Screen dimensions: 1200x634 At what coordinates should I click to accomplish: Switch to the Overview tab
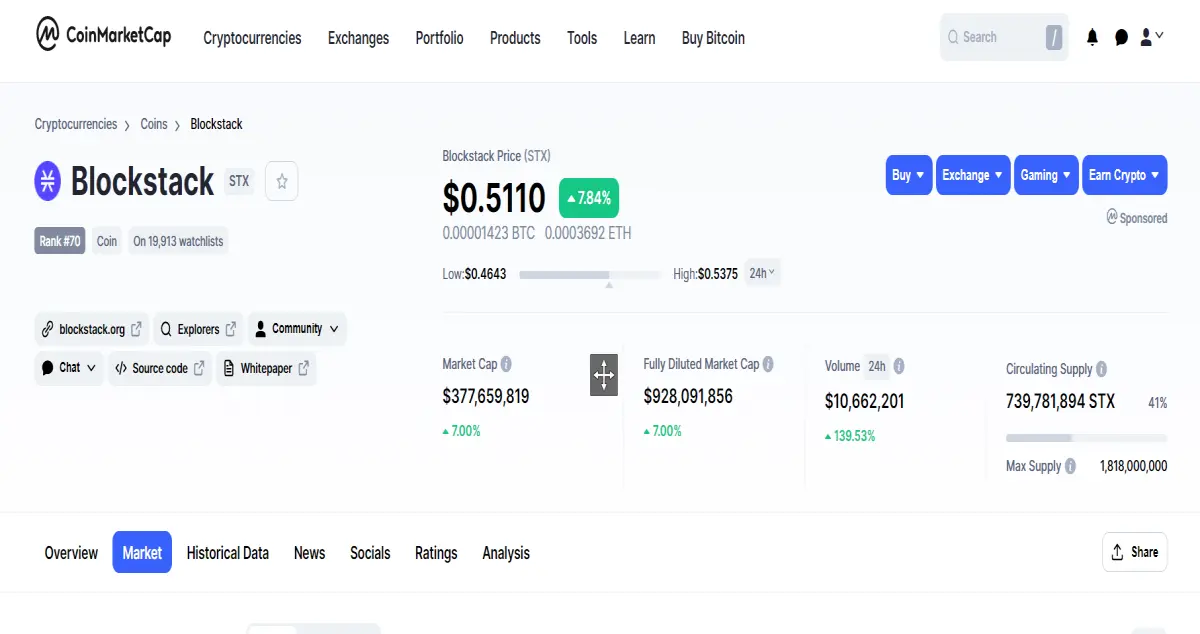[x=71, y=553]
